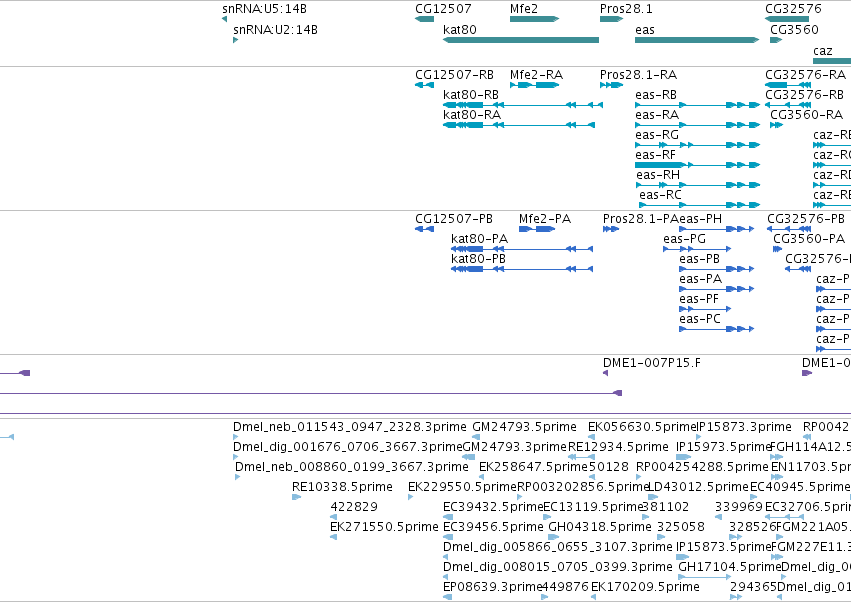
Task: Click transcript CG32576-RA
Action: pyautogui.click(x=788, y=85)
